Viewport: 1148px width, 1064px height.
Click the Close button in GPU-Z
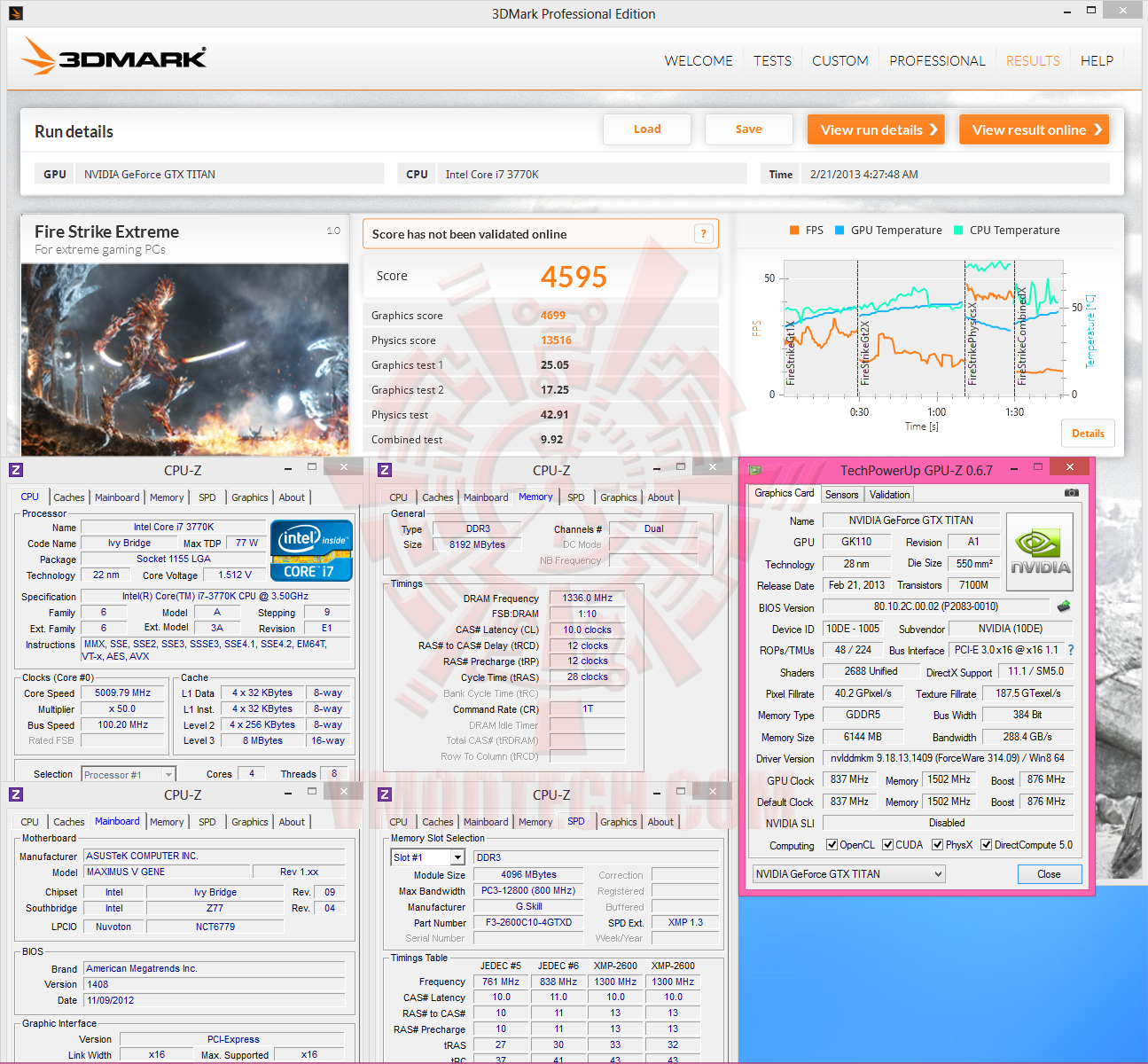[1050, 874]
